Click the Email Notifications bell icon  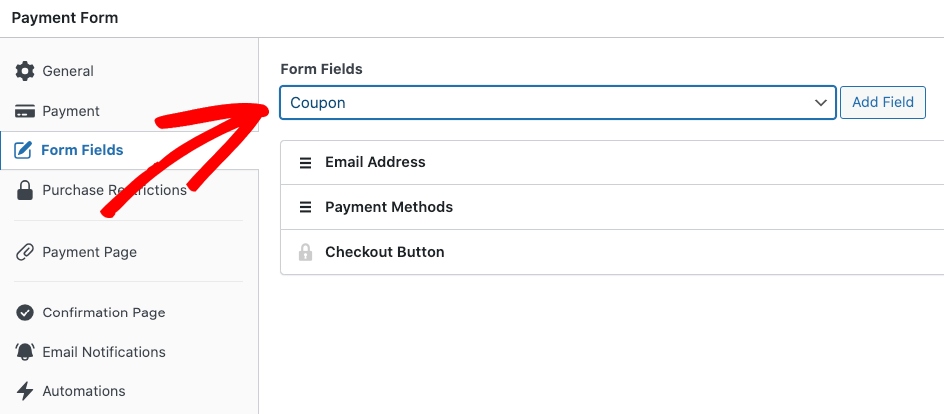pyautogui.click(x=25, y=352)
